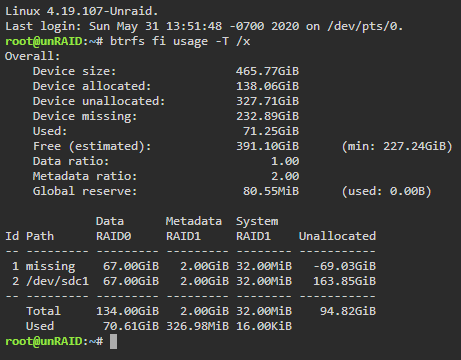The height and width of the screenshot is (360, 461).
Task: Click the Device size value 465.77GiB
Action: tap(267, 71)
